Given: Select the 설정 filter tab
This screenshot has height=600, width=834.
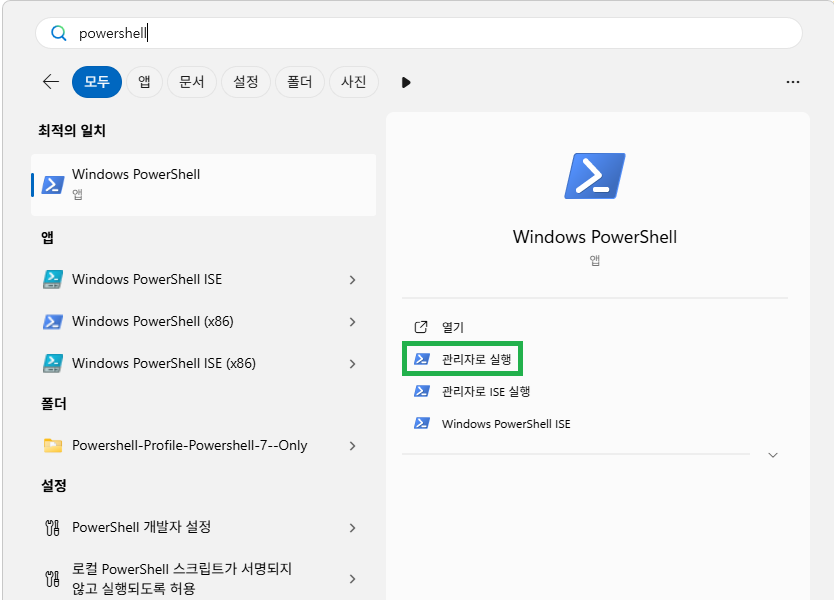Looking at the screenshot, I should (x=246, y=82).
